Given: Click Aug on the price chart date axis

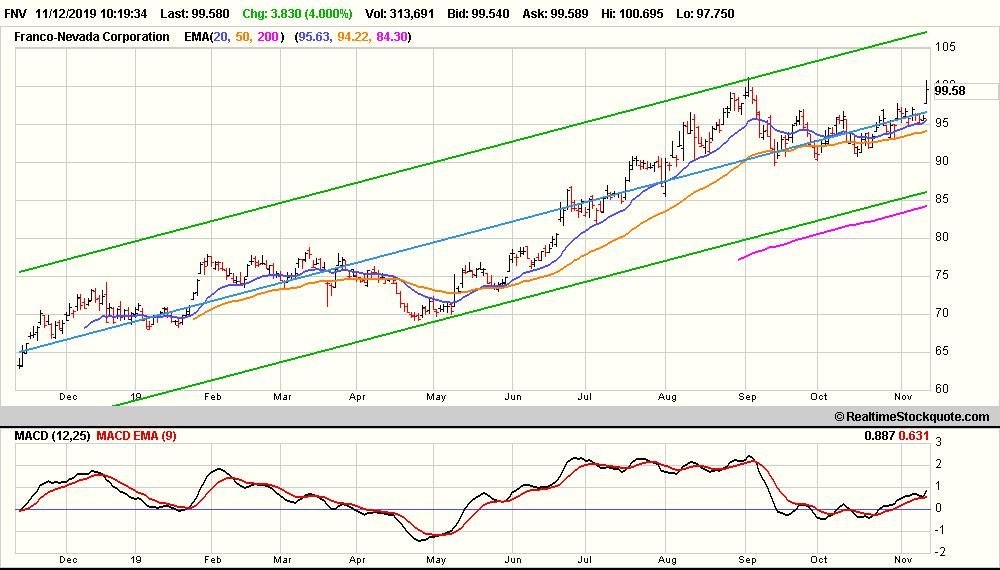Looking at the screenshot, I should point(667,397).
